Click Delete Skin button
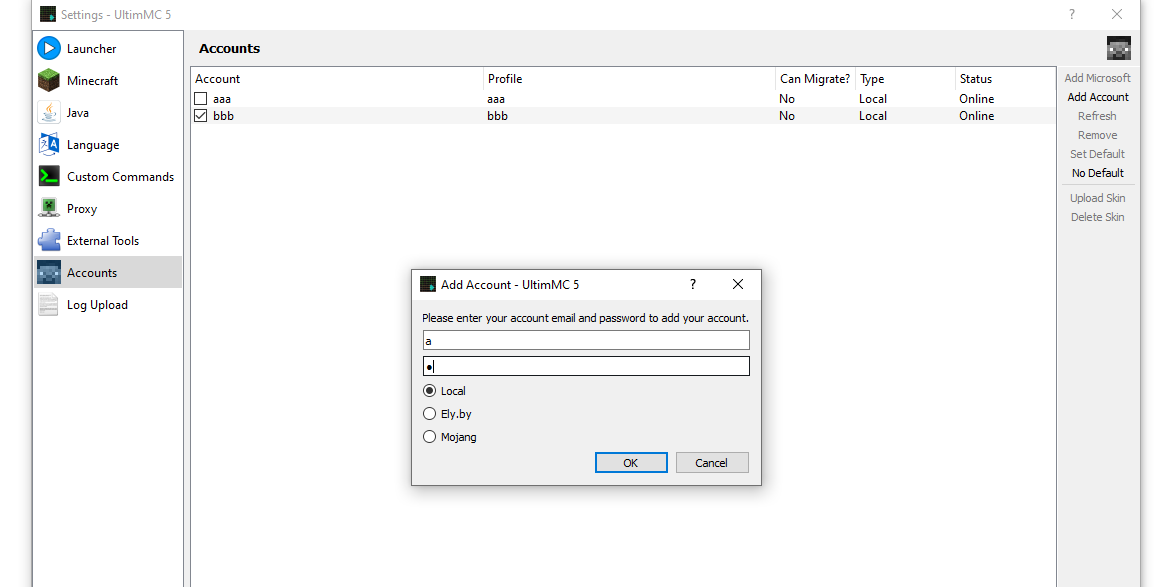Image resolution: width=1163 pixels, height=587 pixels. (1098, 217)
